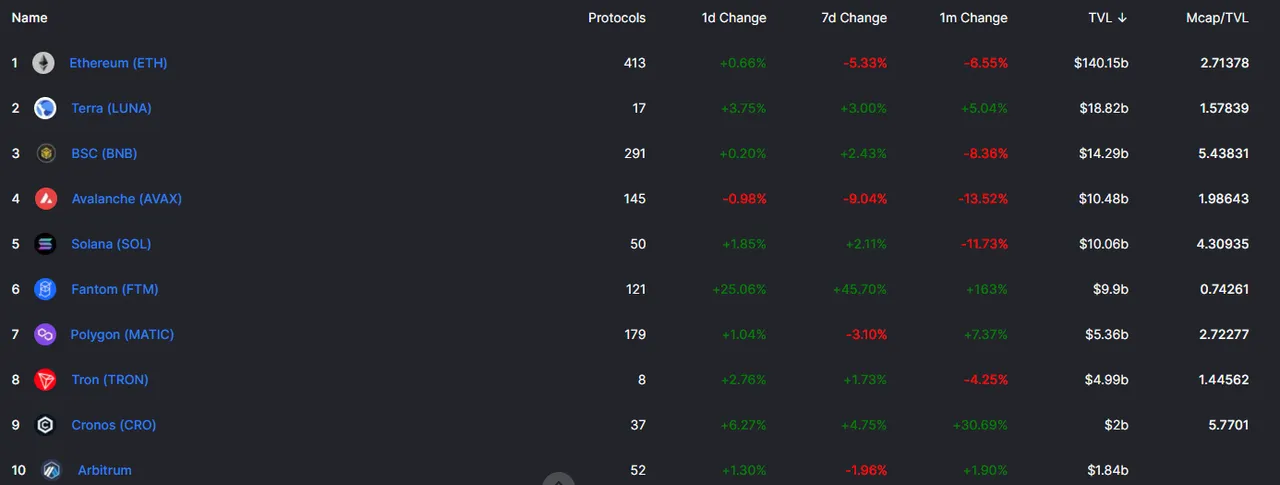
Task: Click Solana TVL value $10.06b
Action: coord(1105,244)
